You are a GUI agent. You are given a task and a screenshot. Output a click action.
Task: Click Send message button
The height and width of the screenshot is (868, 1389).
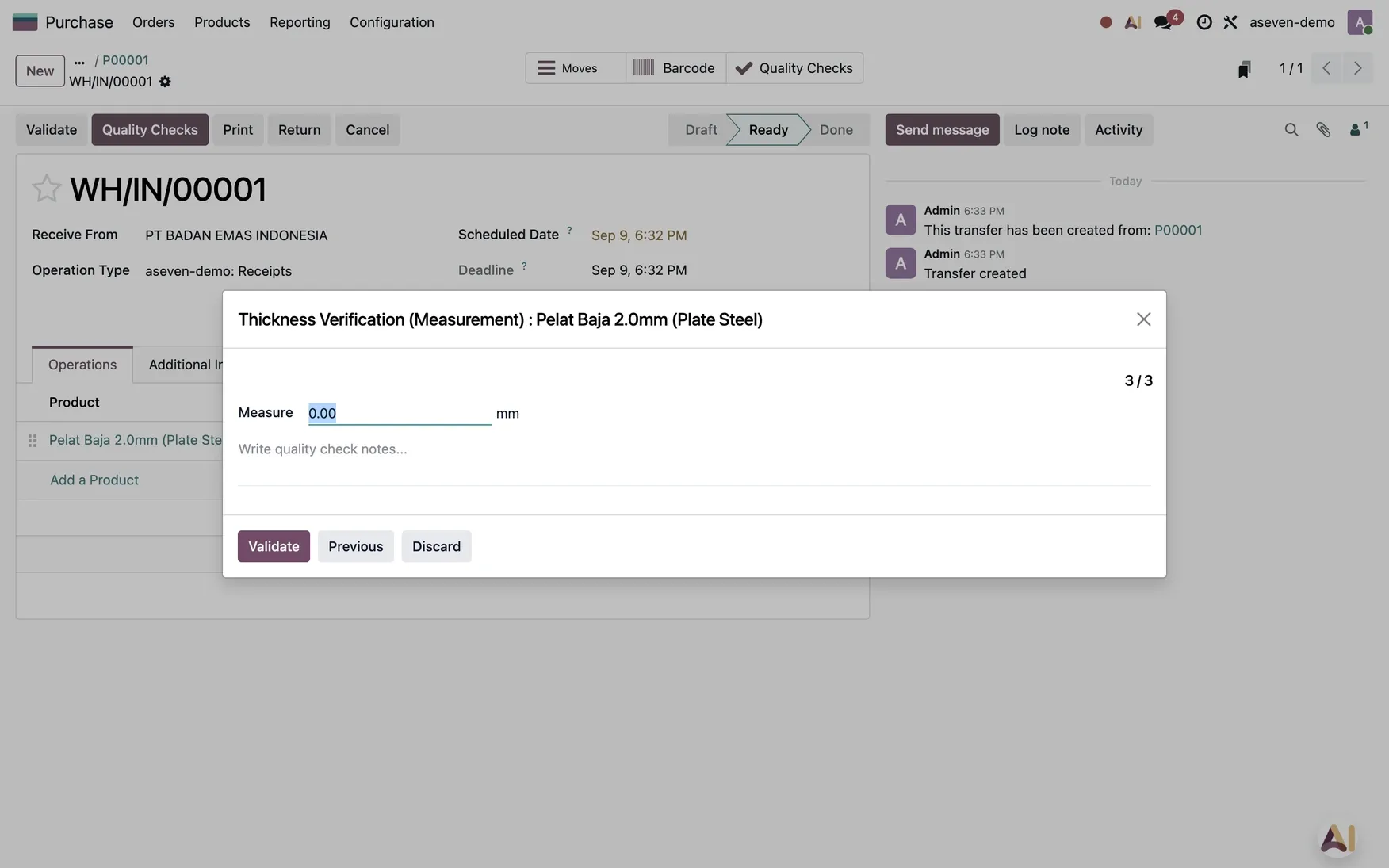coord(943,130)
